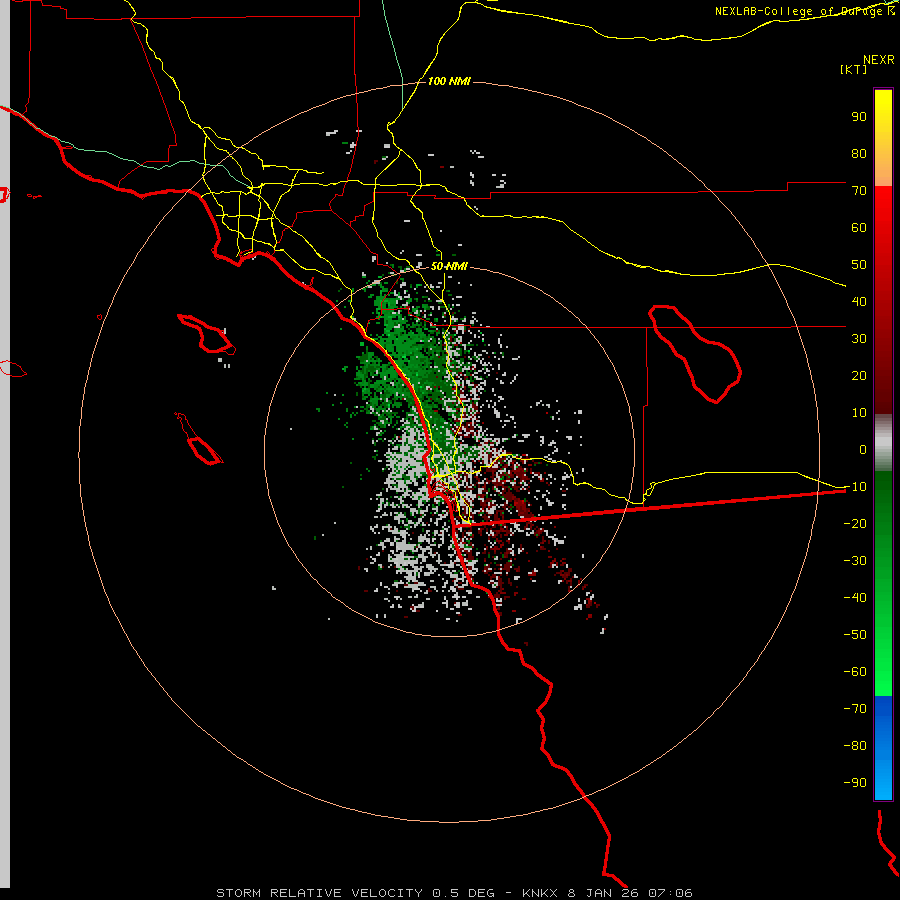Click the 90 value on velocity scale
This screenshot has height=900, width=900.
click(859, 117)
